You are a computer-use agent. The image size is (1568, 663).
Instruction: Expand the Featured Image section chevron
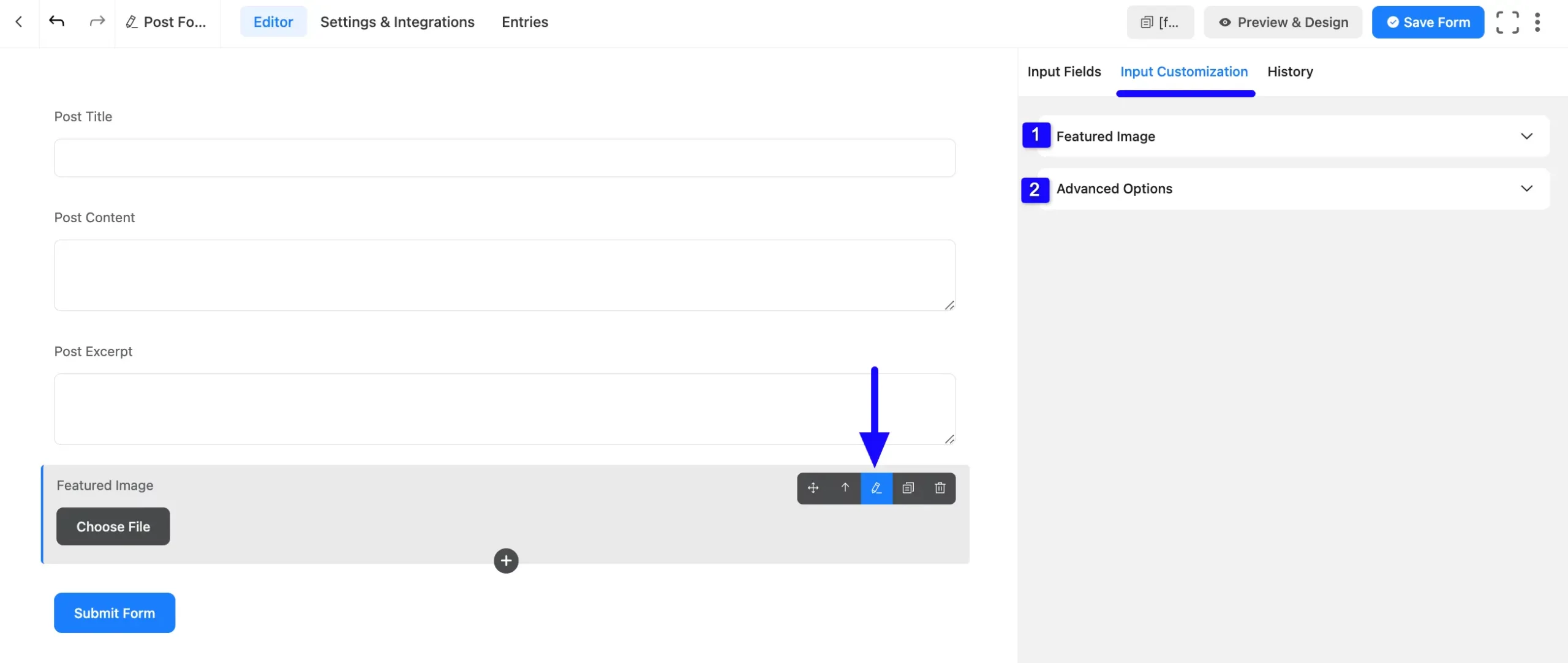click(1526, 136)
